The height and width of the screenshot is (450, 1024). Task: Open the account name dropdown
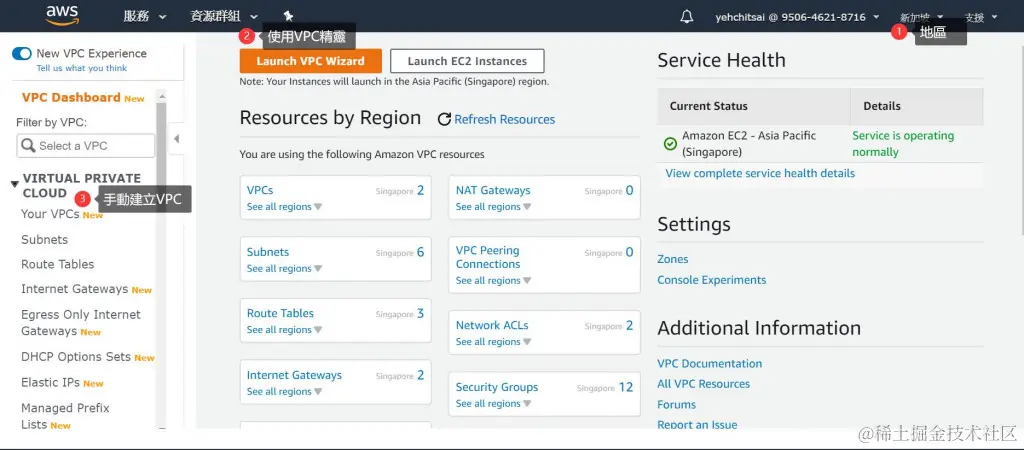[797, 17]
